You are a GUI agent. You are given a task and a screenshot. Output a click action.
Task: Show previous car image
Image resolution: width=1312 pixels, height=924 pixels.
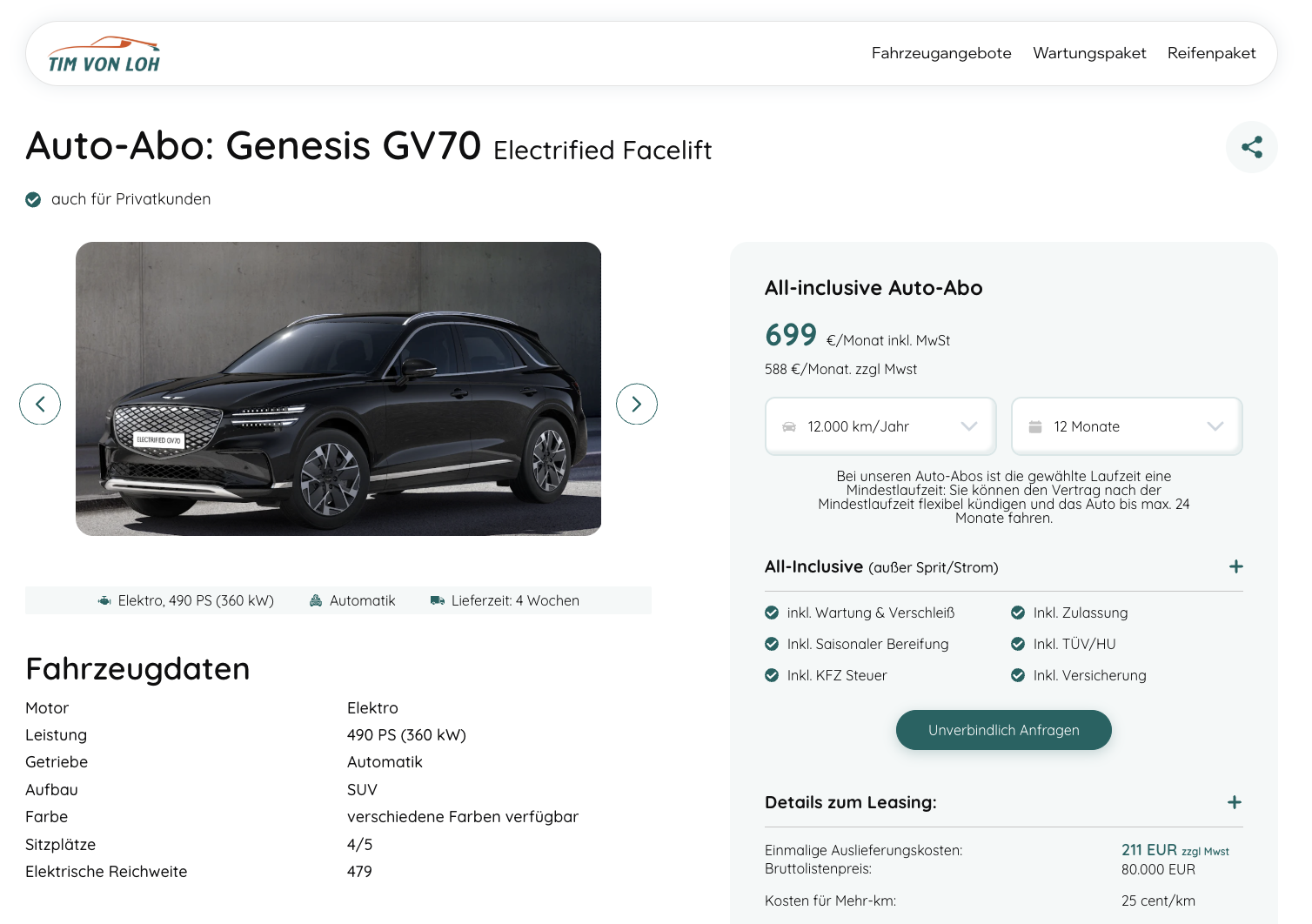click(x=40, y=404)
